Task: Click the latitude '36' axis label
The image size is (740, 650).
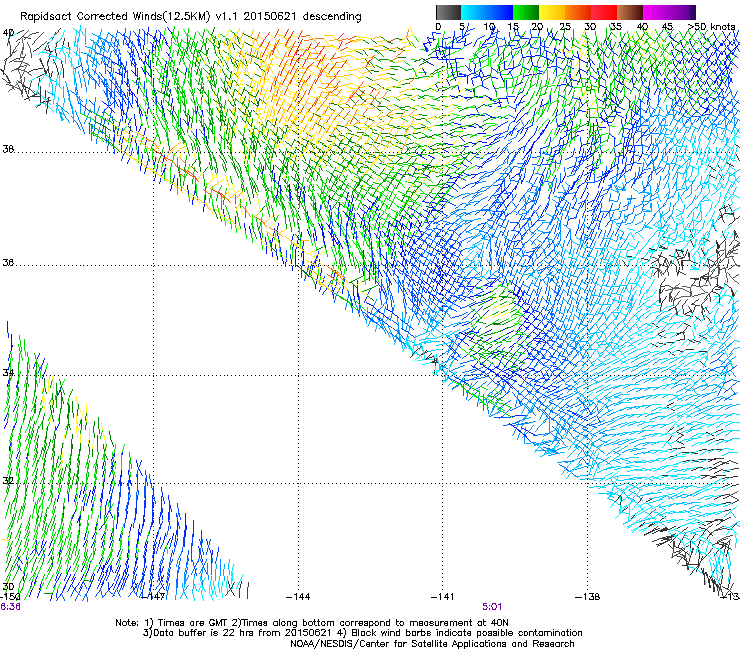Action: 8,262
